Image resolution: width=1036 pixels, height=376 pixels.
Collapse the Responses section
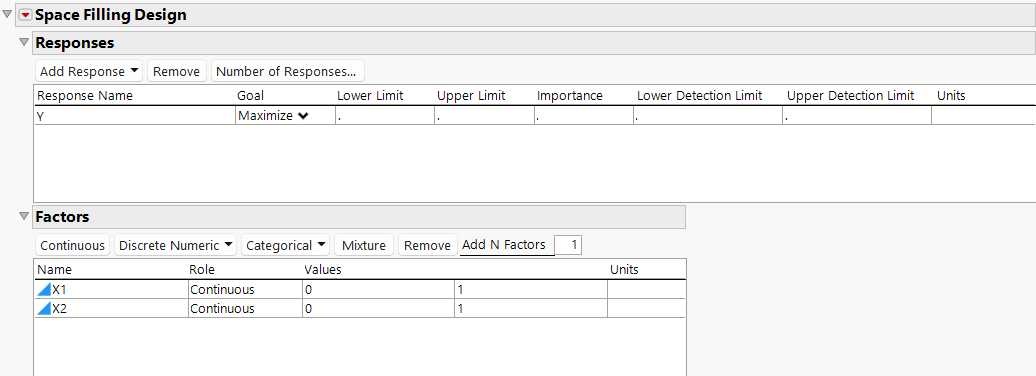pyautogui.click(x=24, y=42)
